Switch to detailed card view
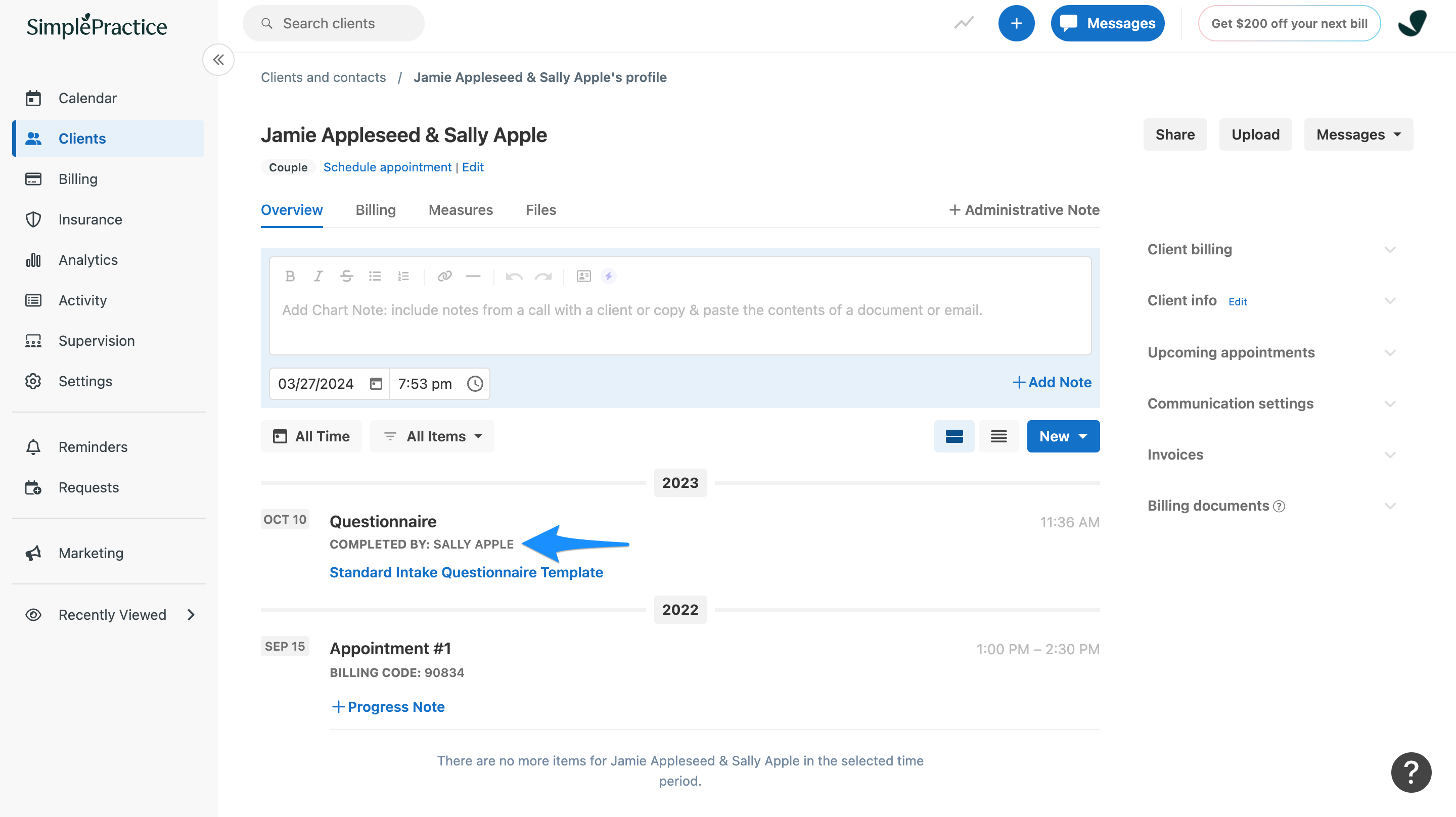This screenshot has height=817, width=1456. [954, 436]
